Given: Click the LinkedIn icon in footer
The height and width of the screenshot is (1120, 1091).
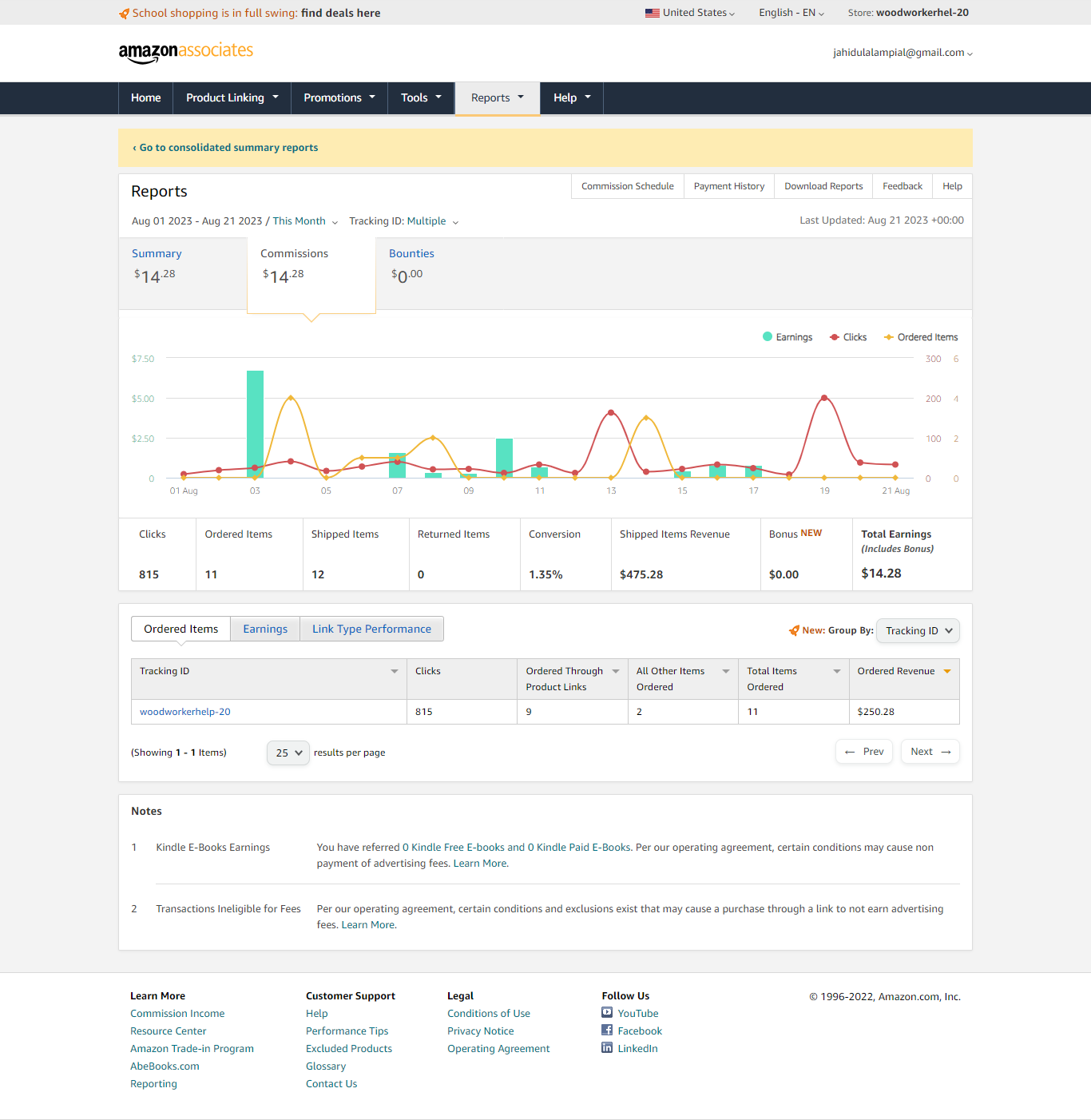Looking at the screenshot, I should [x=607, y=1047].
